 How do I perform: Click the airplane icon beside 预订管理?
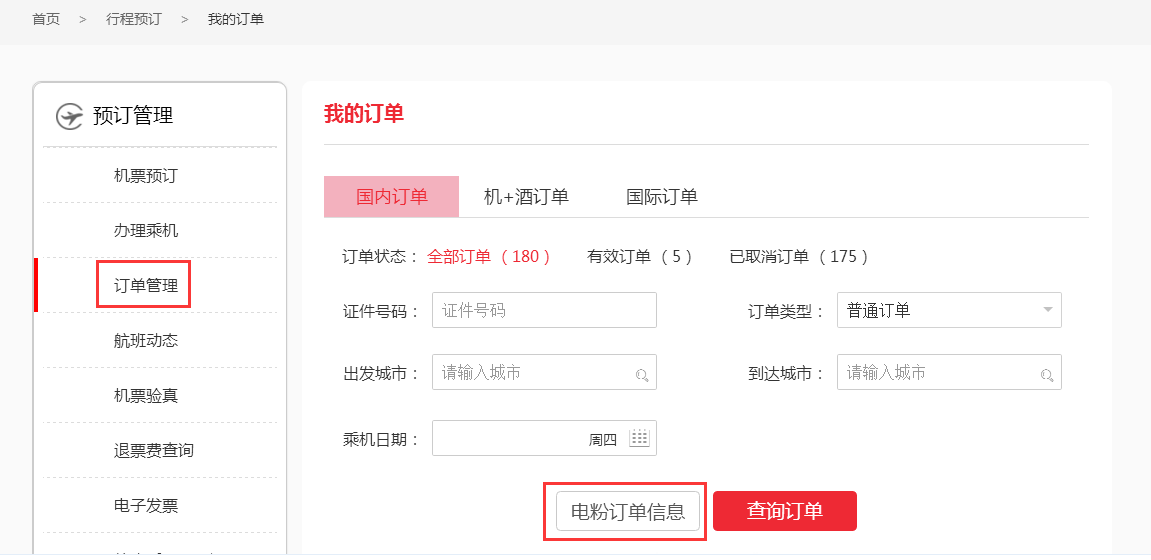tap(69, 116)
